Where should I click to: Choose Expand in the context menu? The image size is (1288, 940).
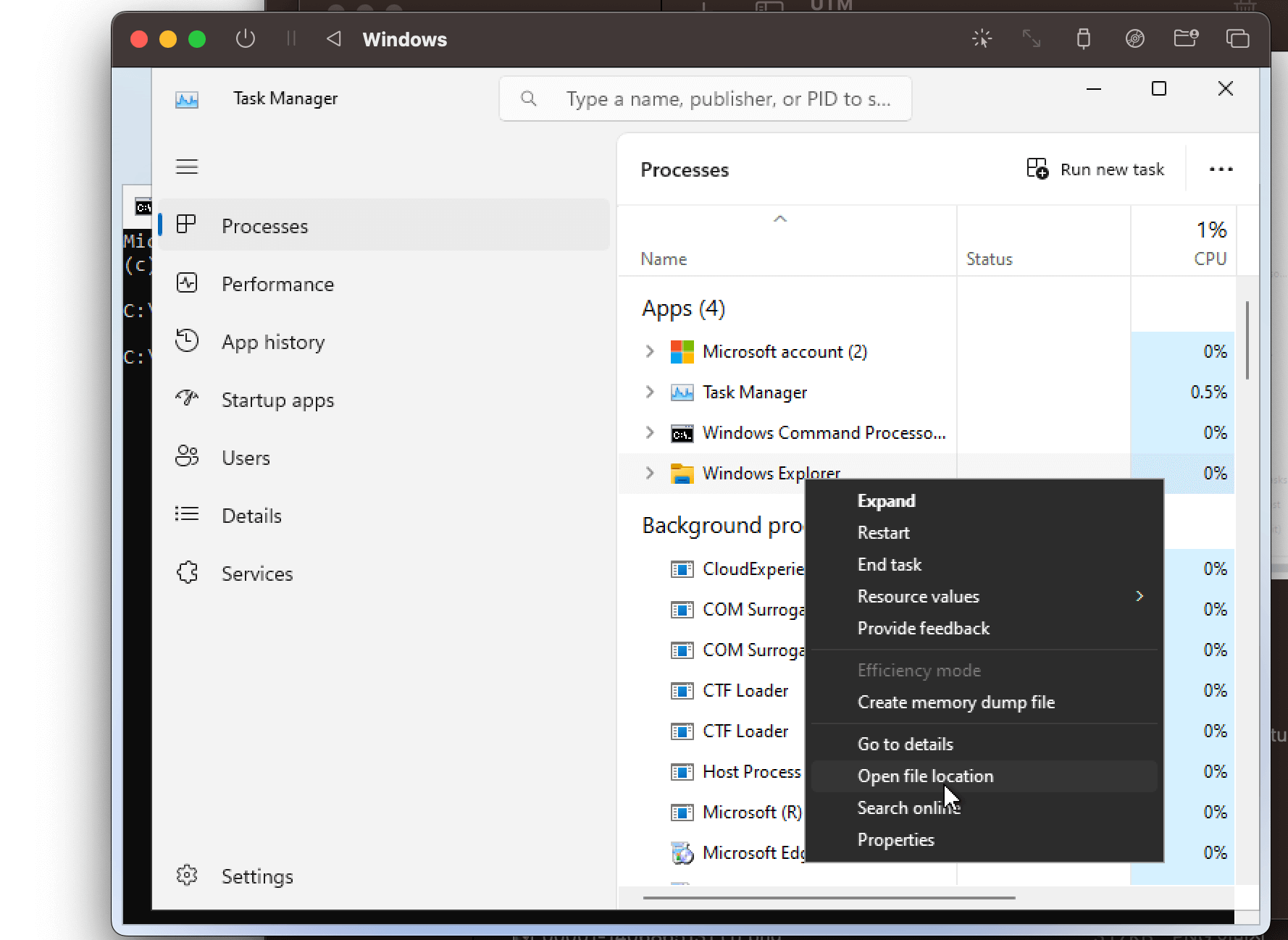[x=984, y=501]
